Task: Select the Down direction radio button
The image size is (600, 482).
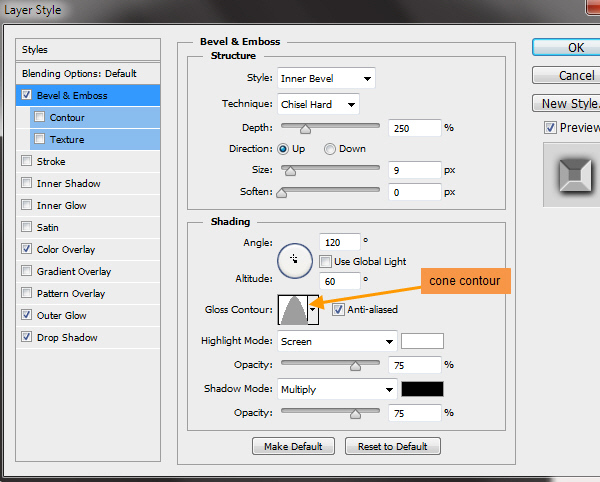Action: pos(329,149)
